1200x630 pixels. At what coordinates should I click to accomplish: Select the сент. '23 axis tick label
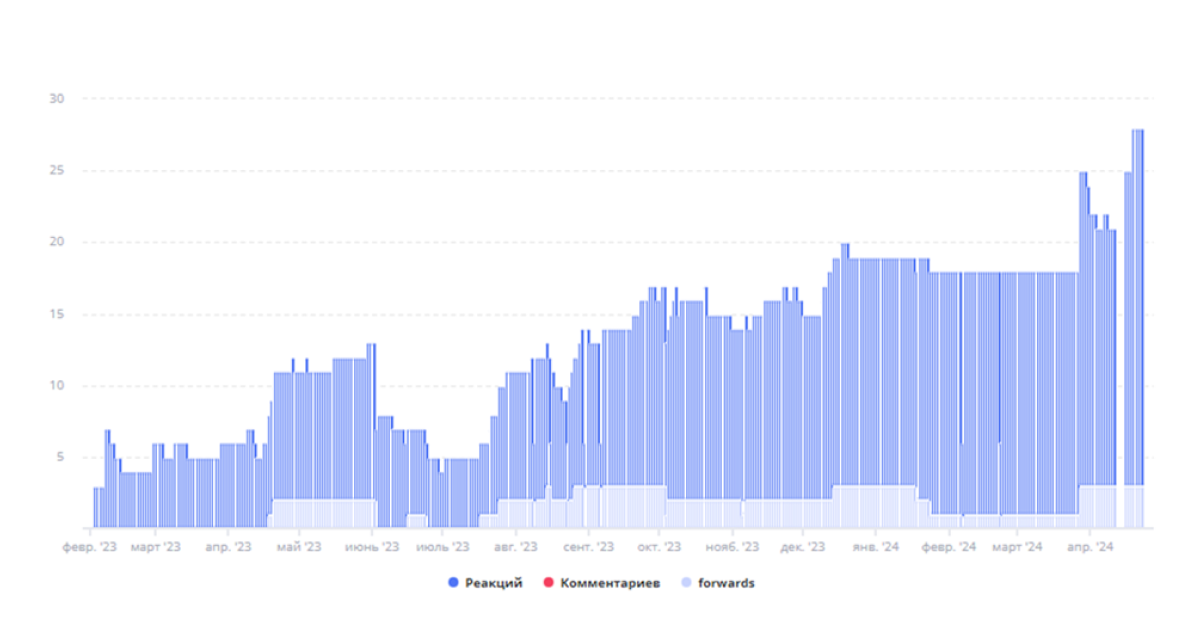click(x=588, y=547)
